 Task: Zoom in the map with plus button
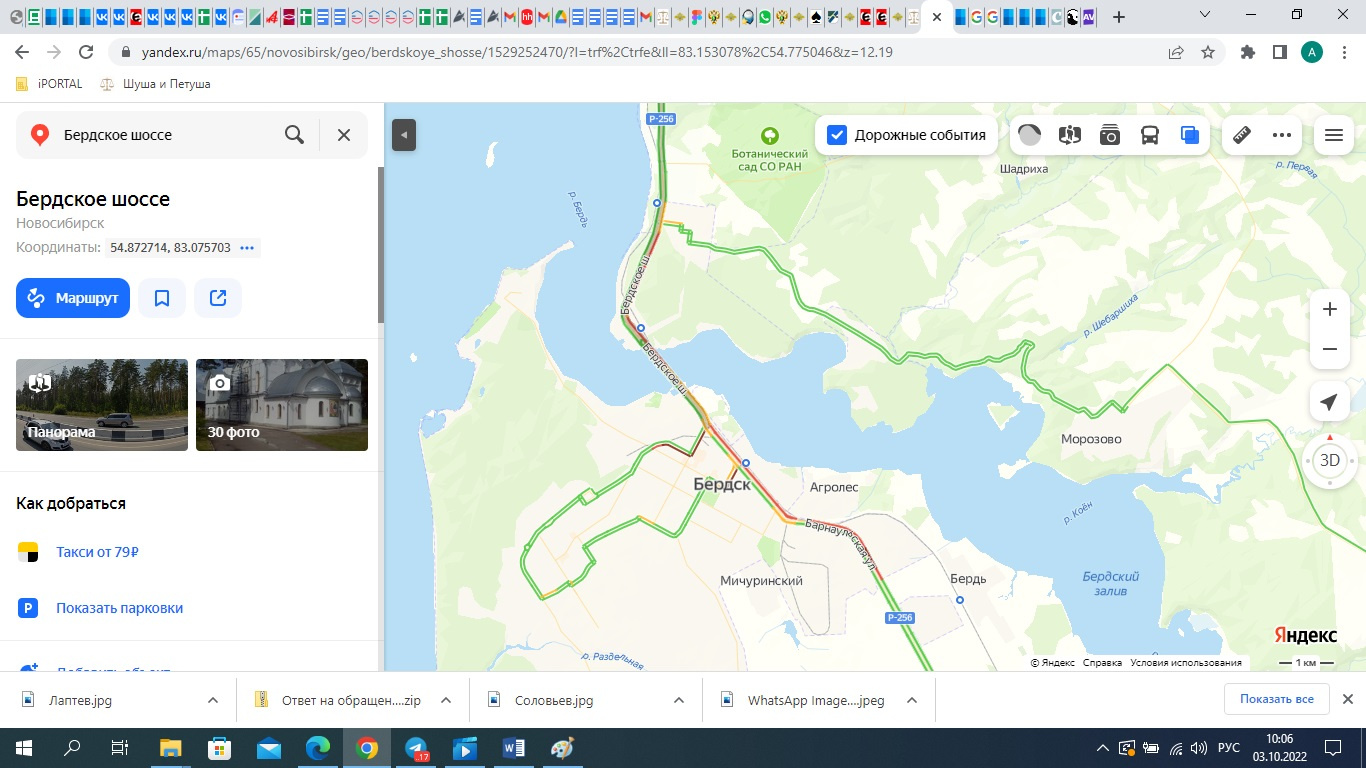point(1329,310)
